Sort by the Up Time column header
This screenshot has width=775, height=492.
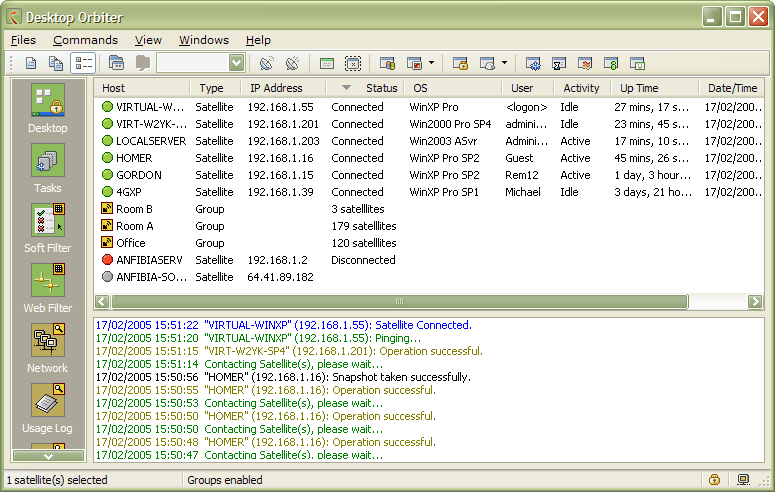655,88
